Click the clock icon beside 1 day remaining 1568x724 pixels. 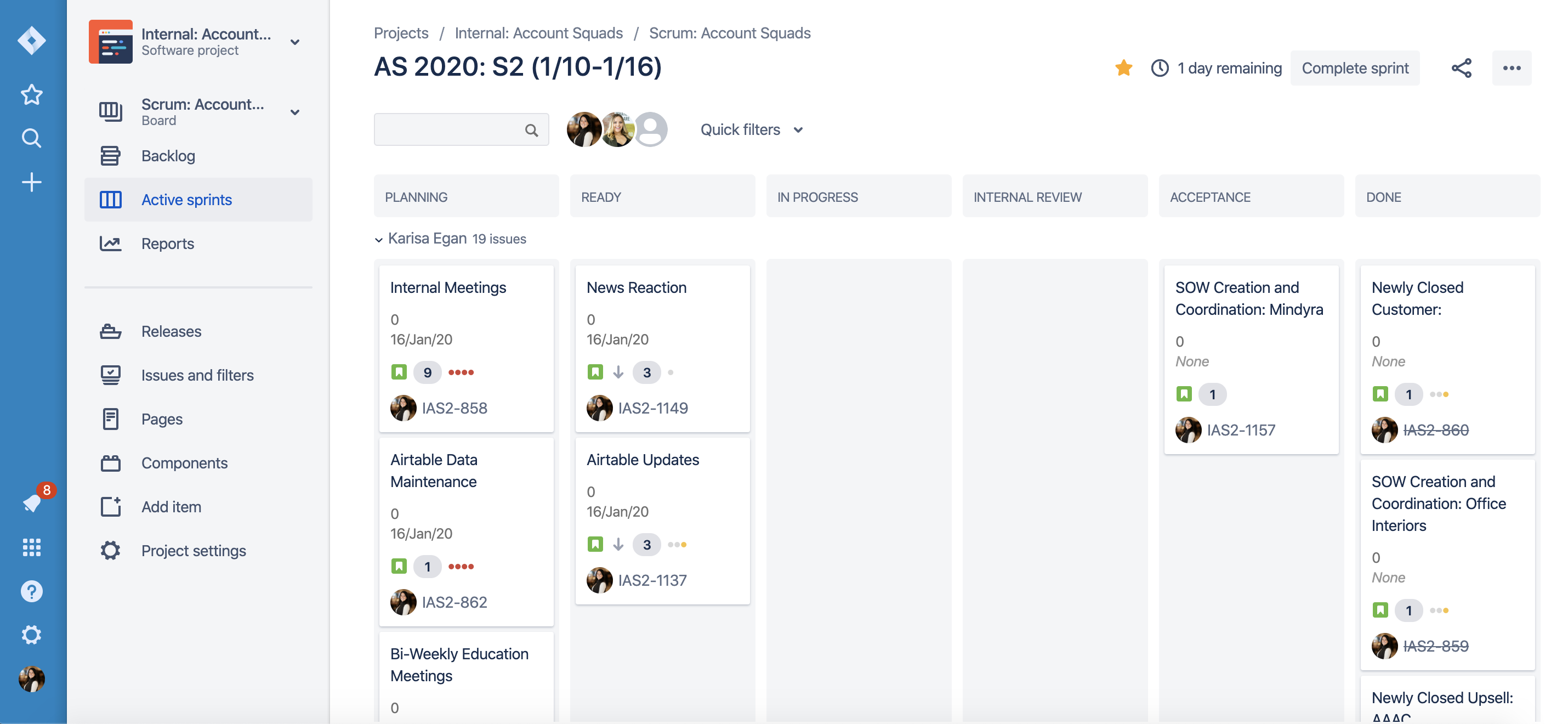point(1160,68)
